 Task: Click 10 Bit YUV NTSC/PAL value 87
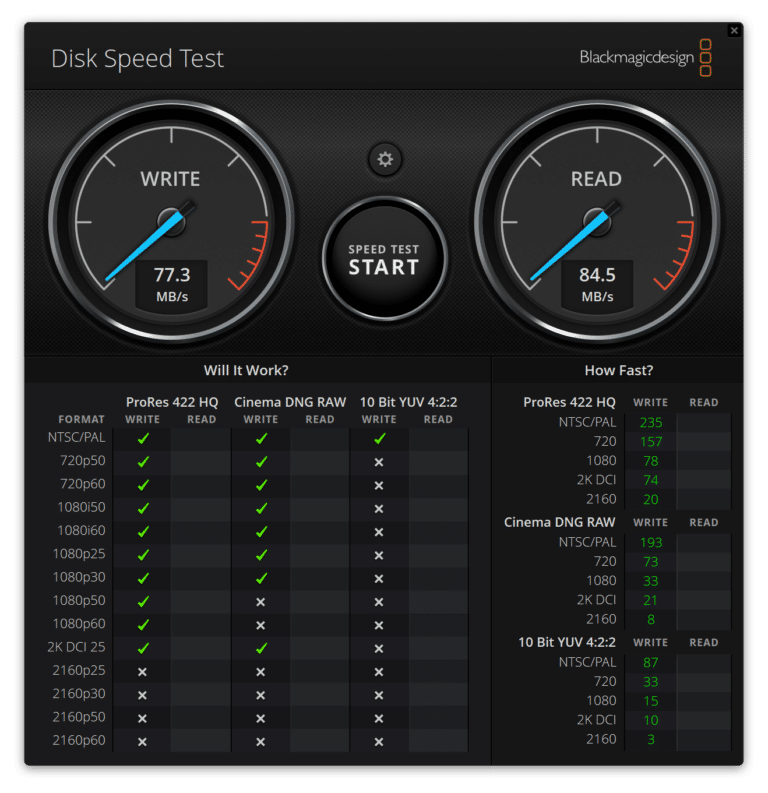click(x=651, y=662)
